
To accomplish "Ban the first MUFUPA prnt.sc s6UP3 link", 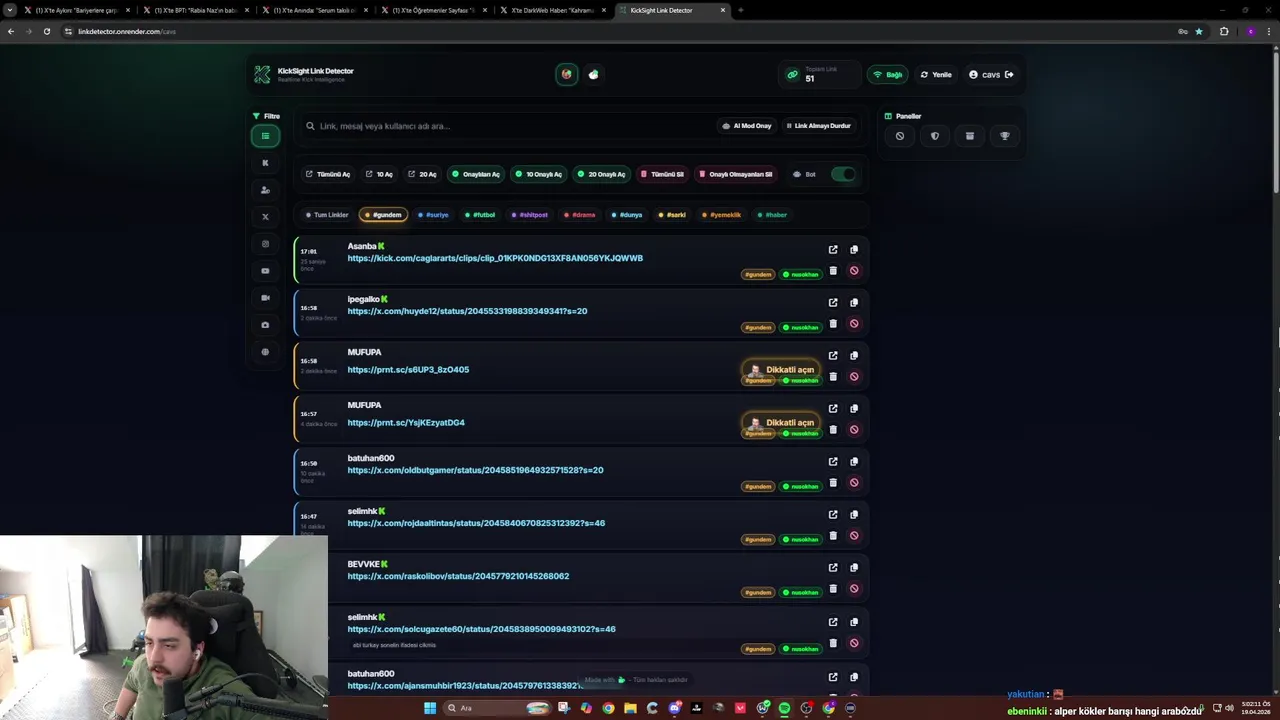I will (x=854, y=377).
